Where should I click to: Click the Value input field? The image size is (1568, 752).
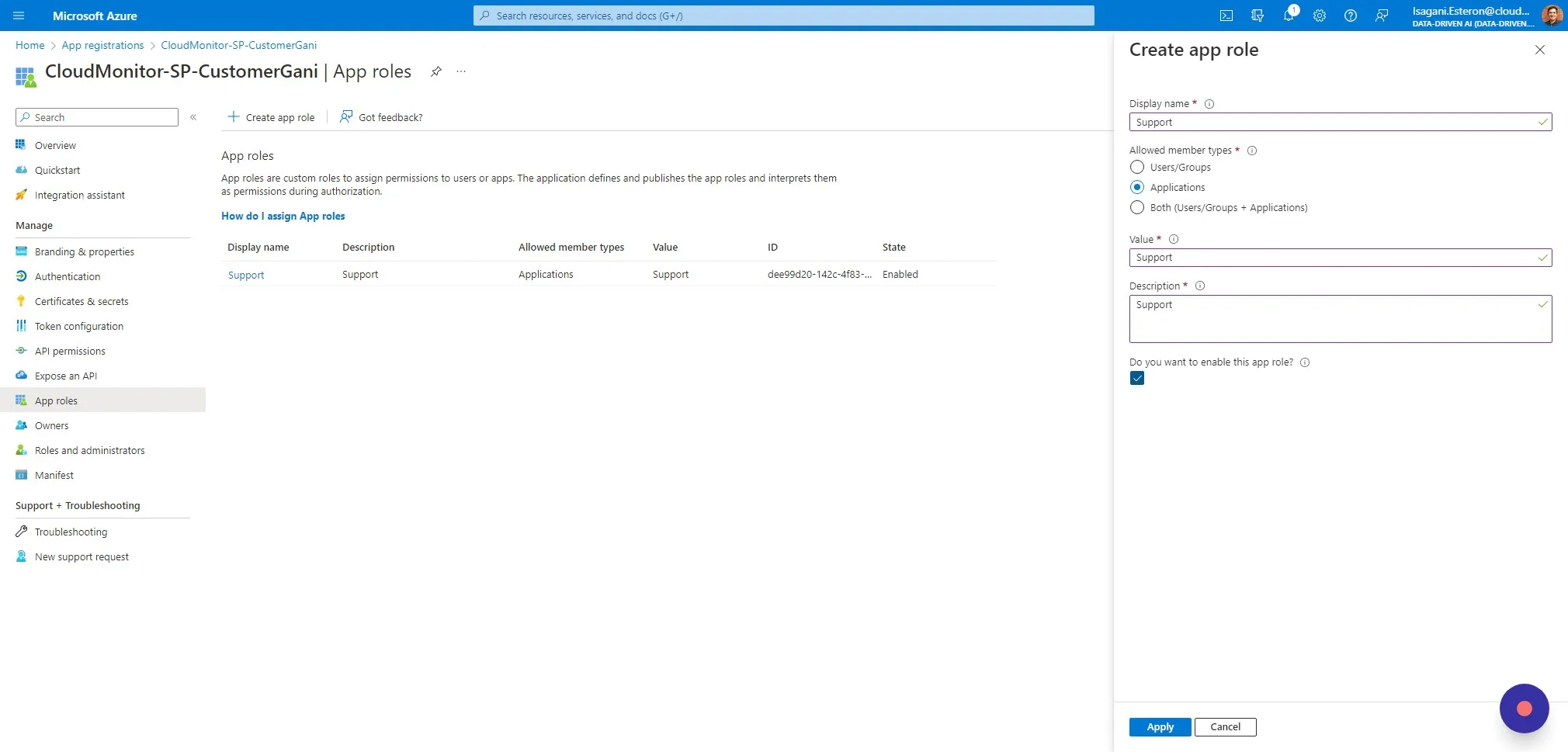[x=1341, y=258]
